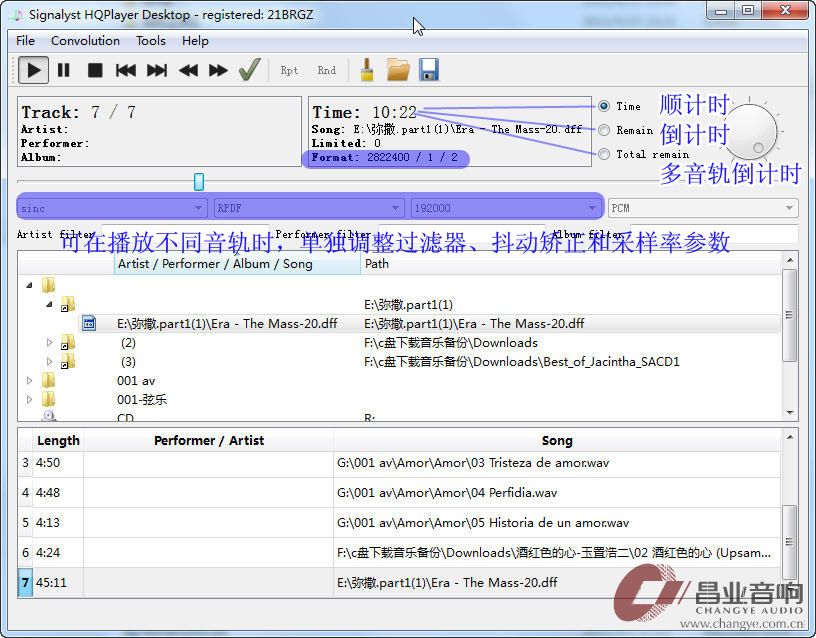Open the Help menu
816x638 pixels.
[x=195, y=41]
